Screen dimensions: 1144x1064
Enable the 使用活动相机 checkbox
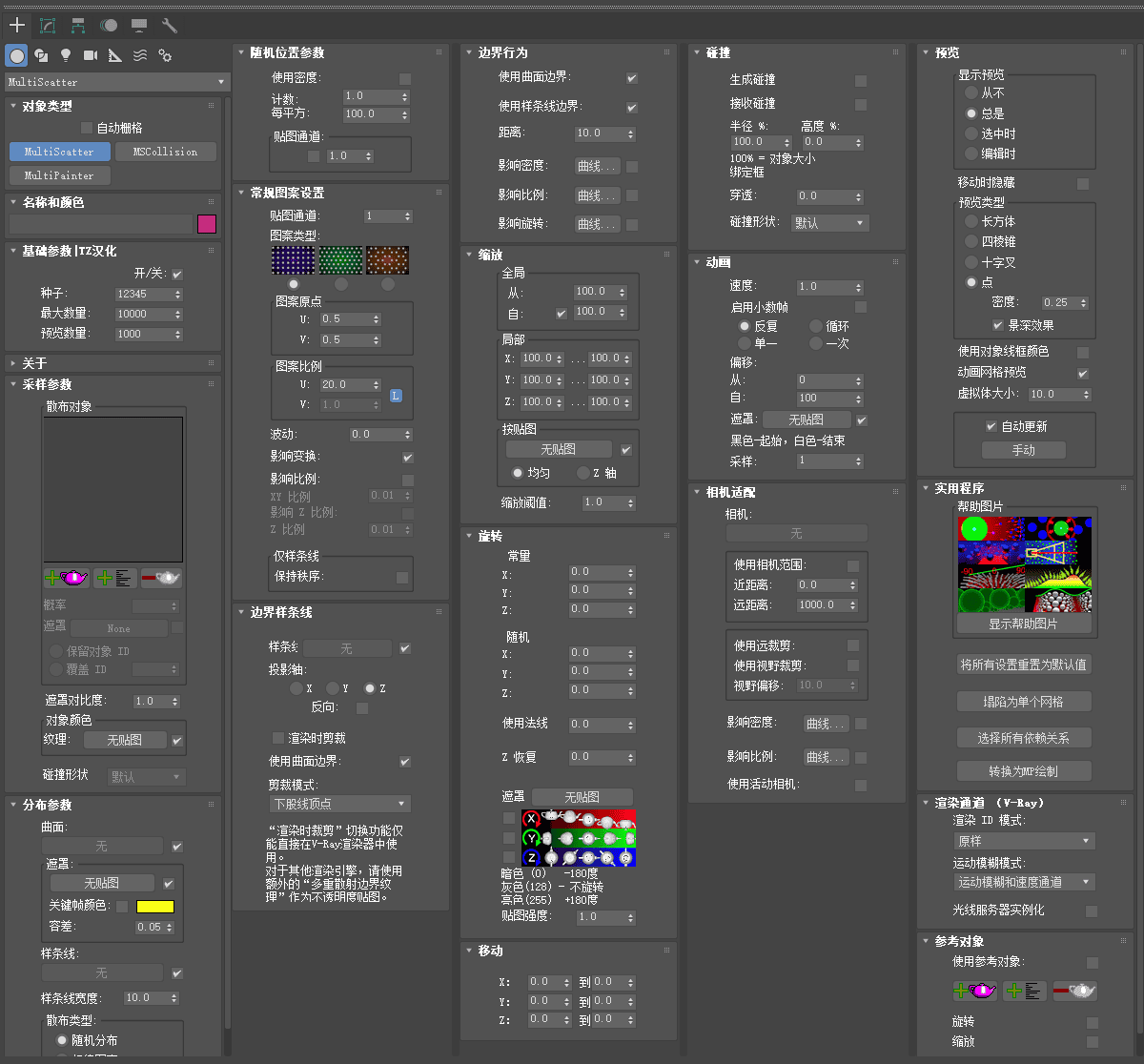point(861,786)
